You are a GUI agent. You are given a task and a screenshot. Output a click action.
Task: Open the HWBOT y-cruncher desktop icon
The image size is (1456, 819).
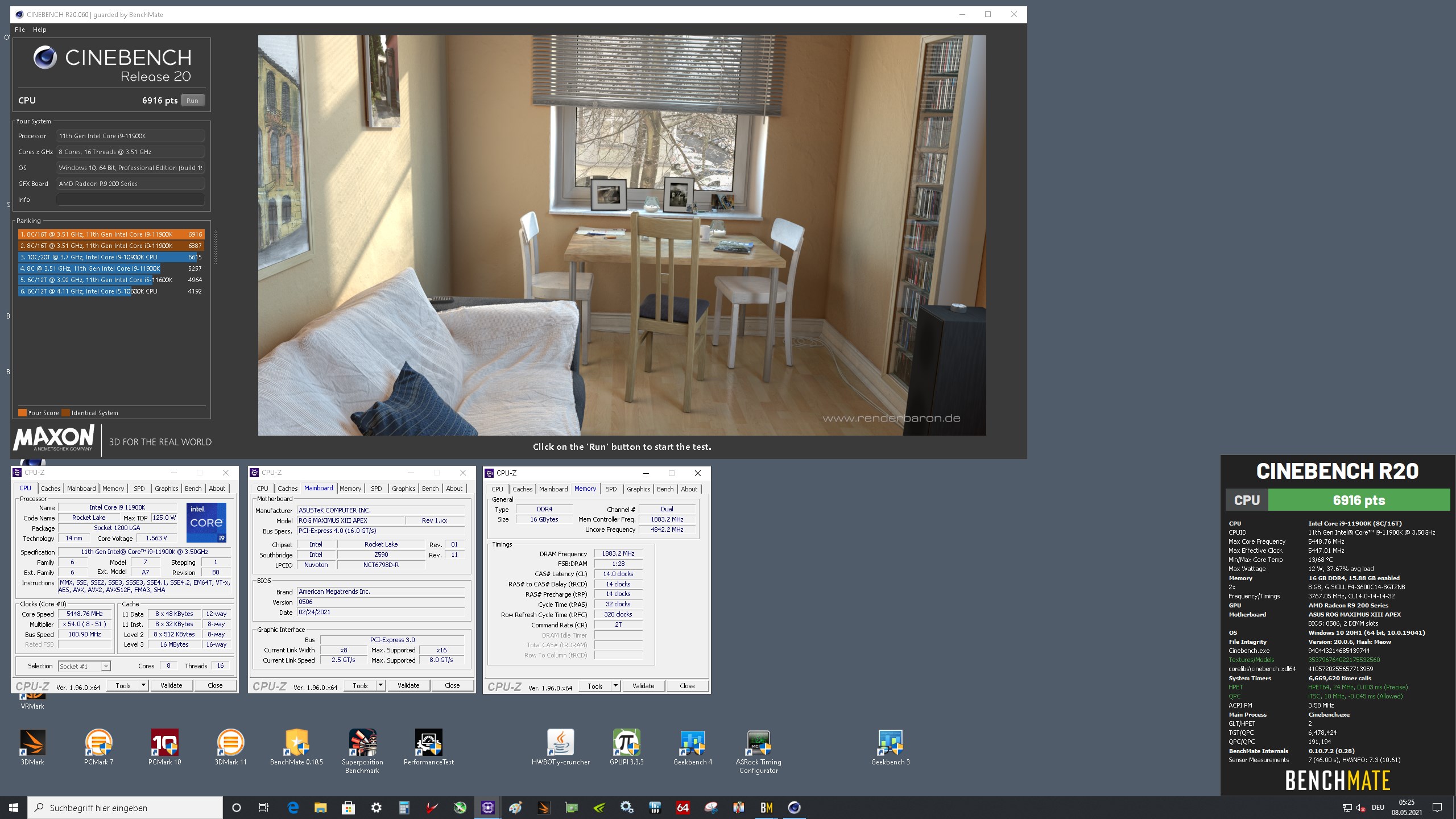[561, 747]
